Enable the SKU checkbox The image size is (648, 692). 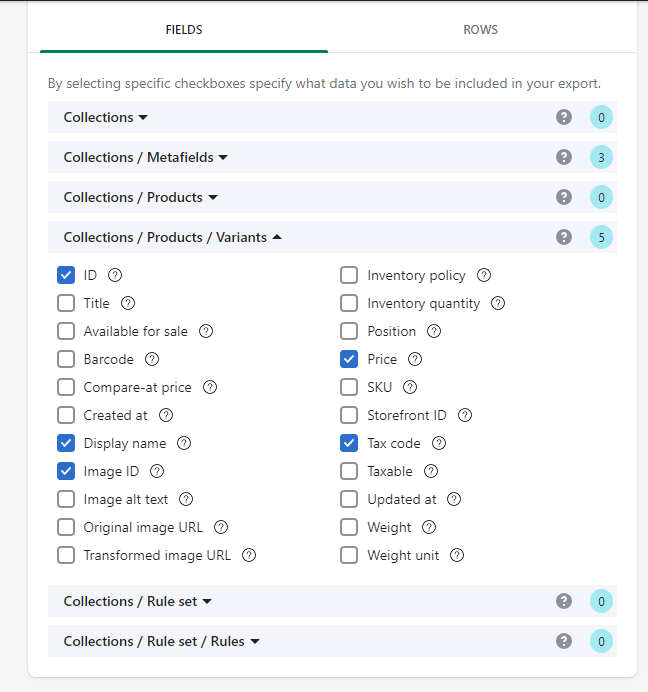[x=349, y=387]
